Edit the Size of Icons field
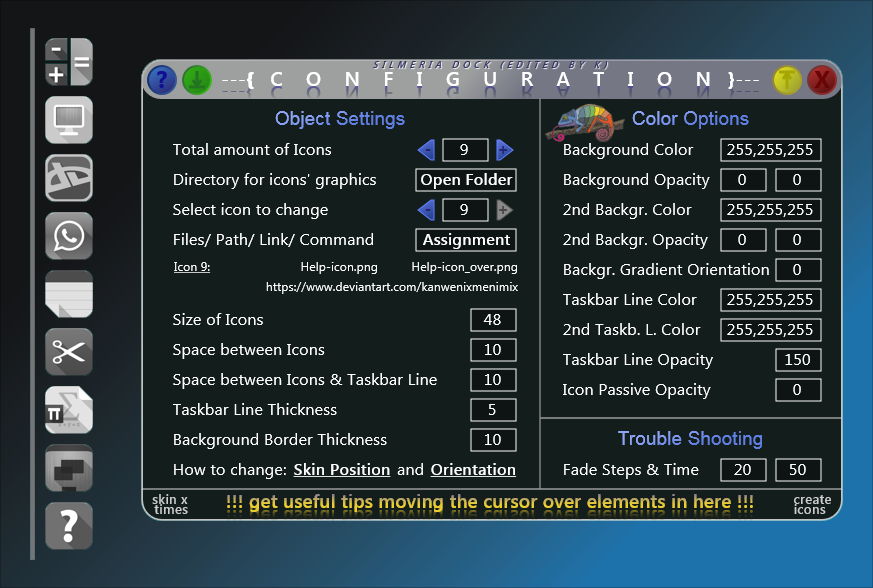 pyautogui.click(x=493, y=320)
